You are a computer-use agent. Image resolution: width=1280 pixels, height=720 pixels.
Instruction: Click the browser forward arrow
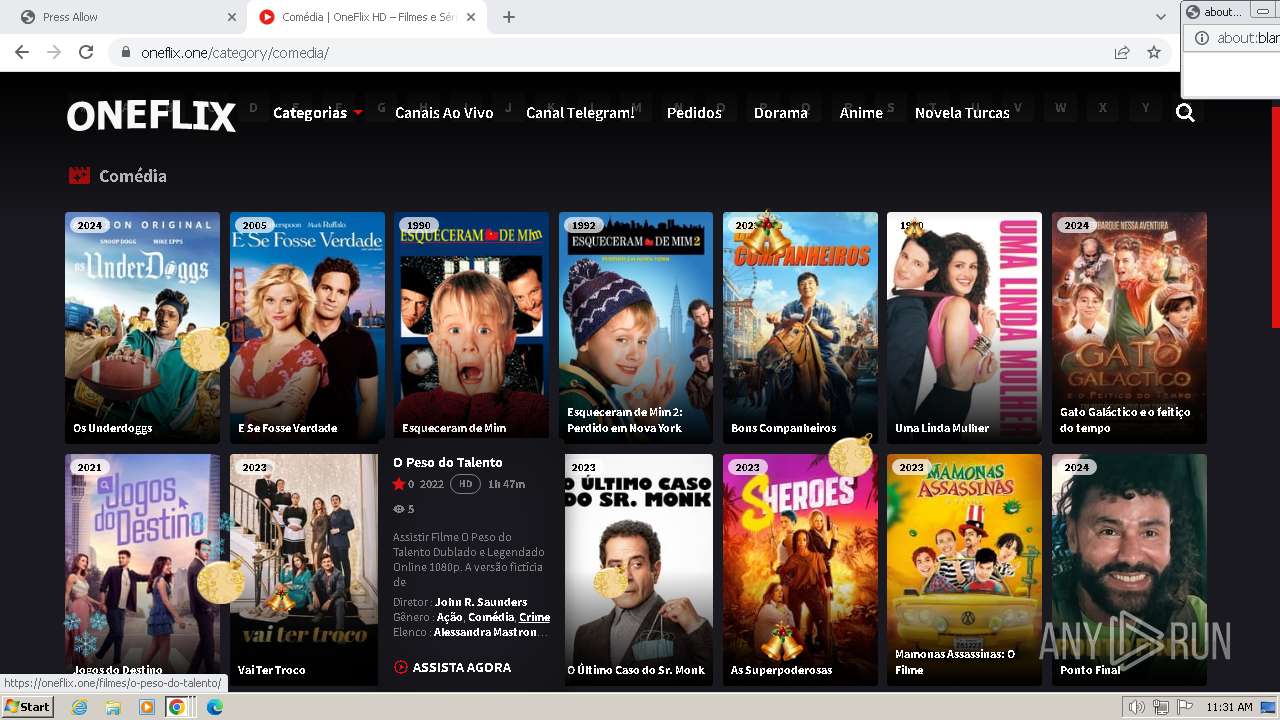[54, 52]
